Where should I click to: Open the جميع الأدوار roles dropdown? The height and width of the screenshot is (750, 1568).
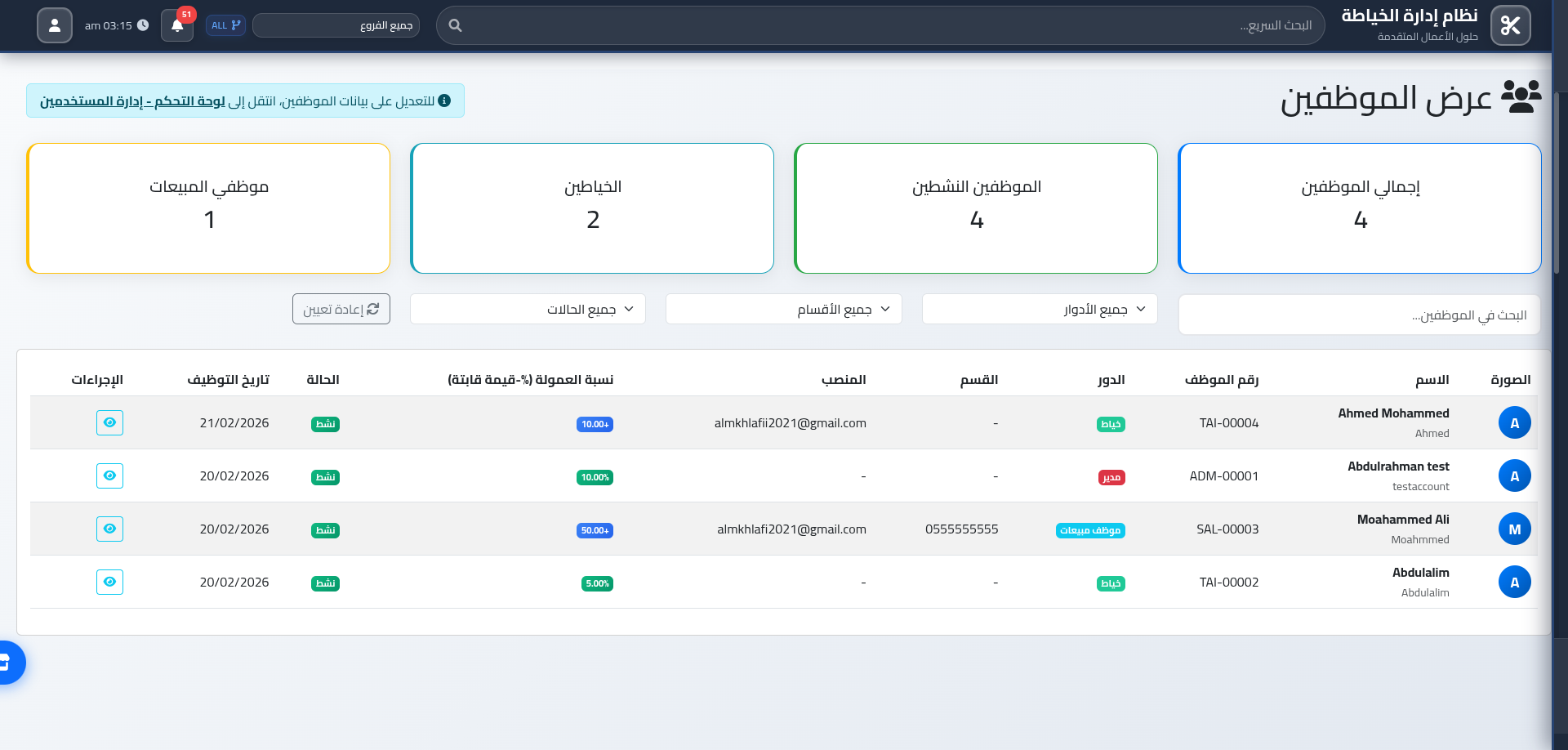(x=1038, y=309)
